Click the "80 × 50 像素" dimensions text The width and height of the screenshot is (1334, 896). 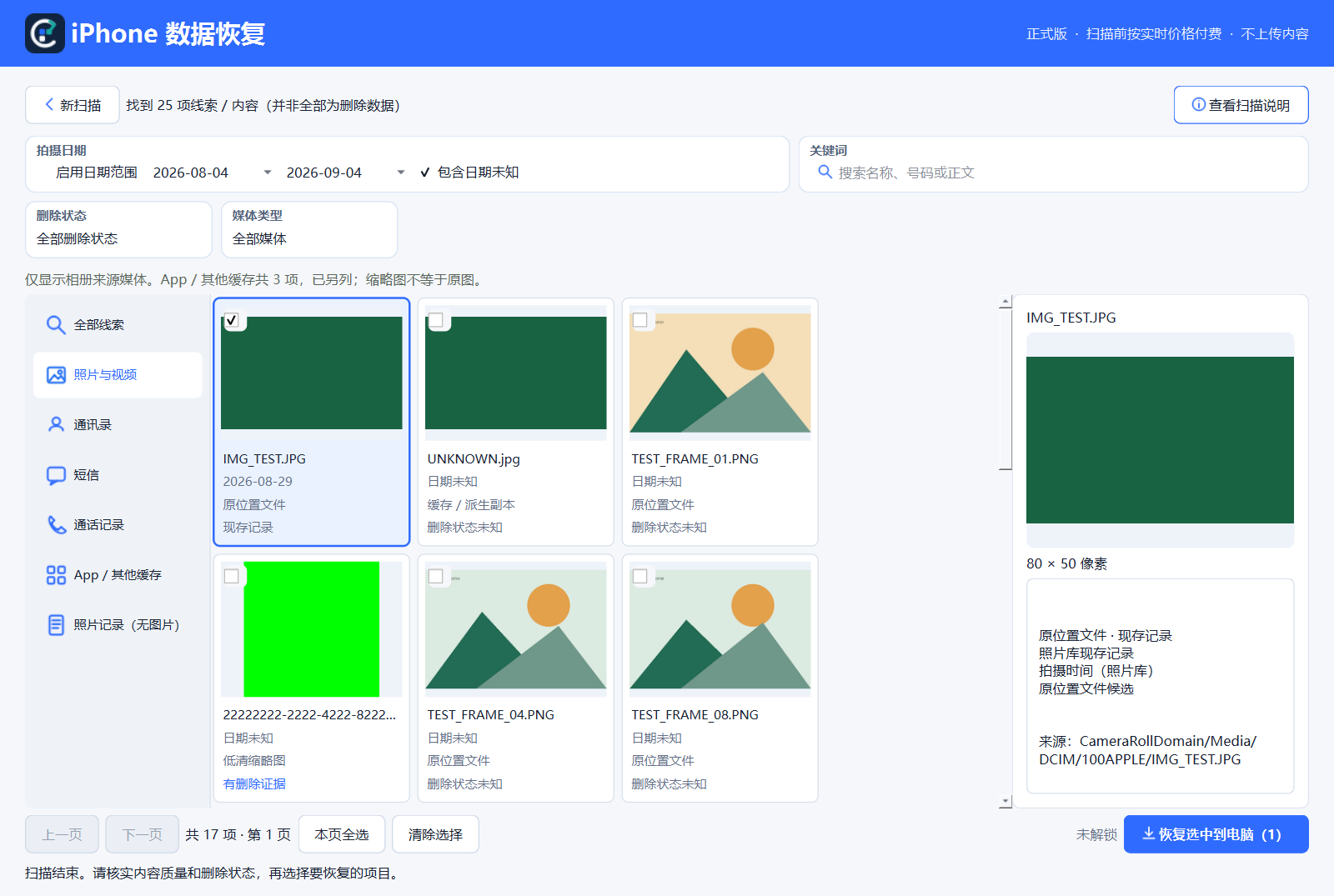tap(1067, 563)
